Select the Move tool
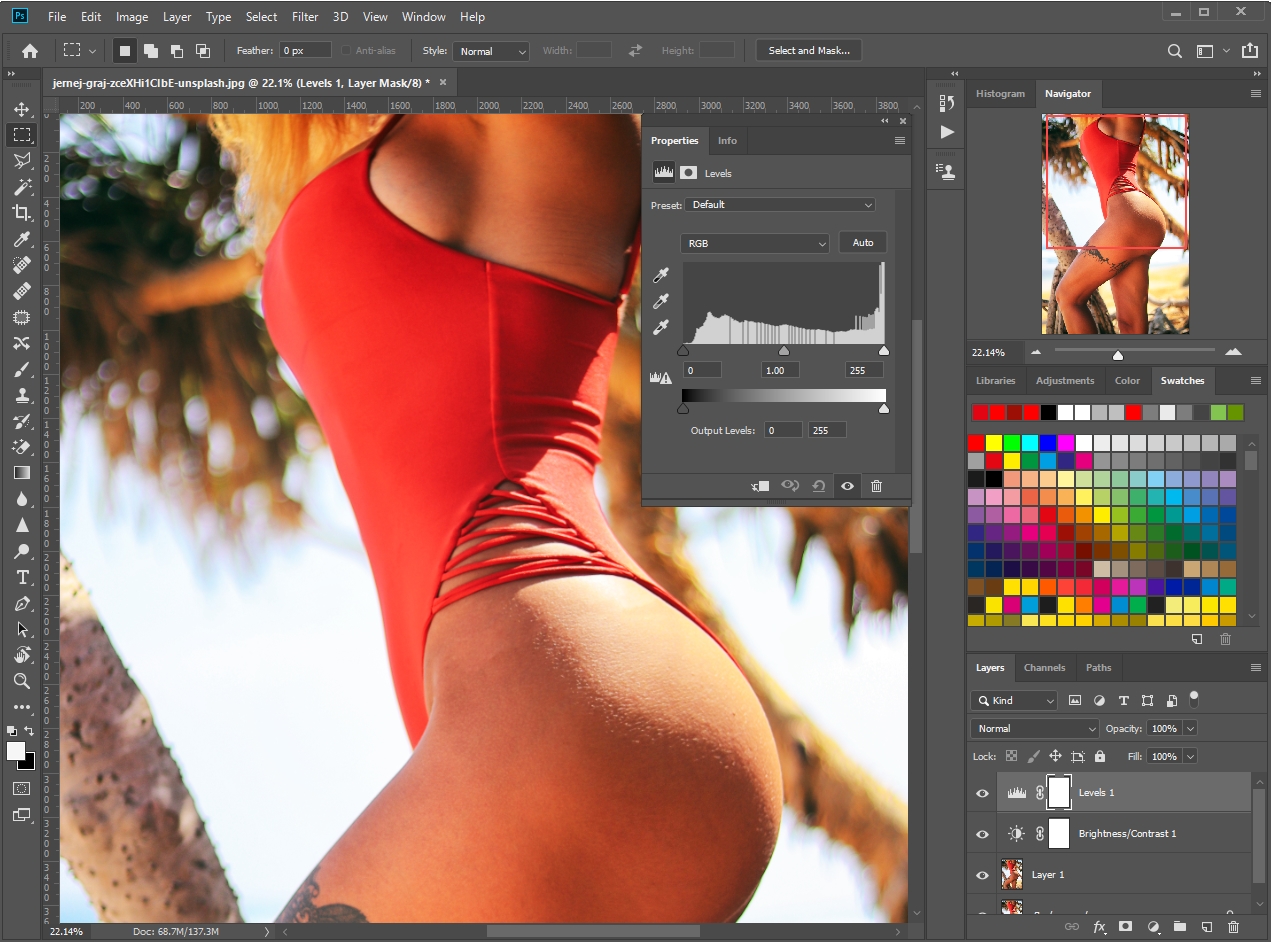 (22, 109)
